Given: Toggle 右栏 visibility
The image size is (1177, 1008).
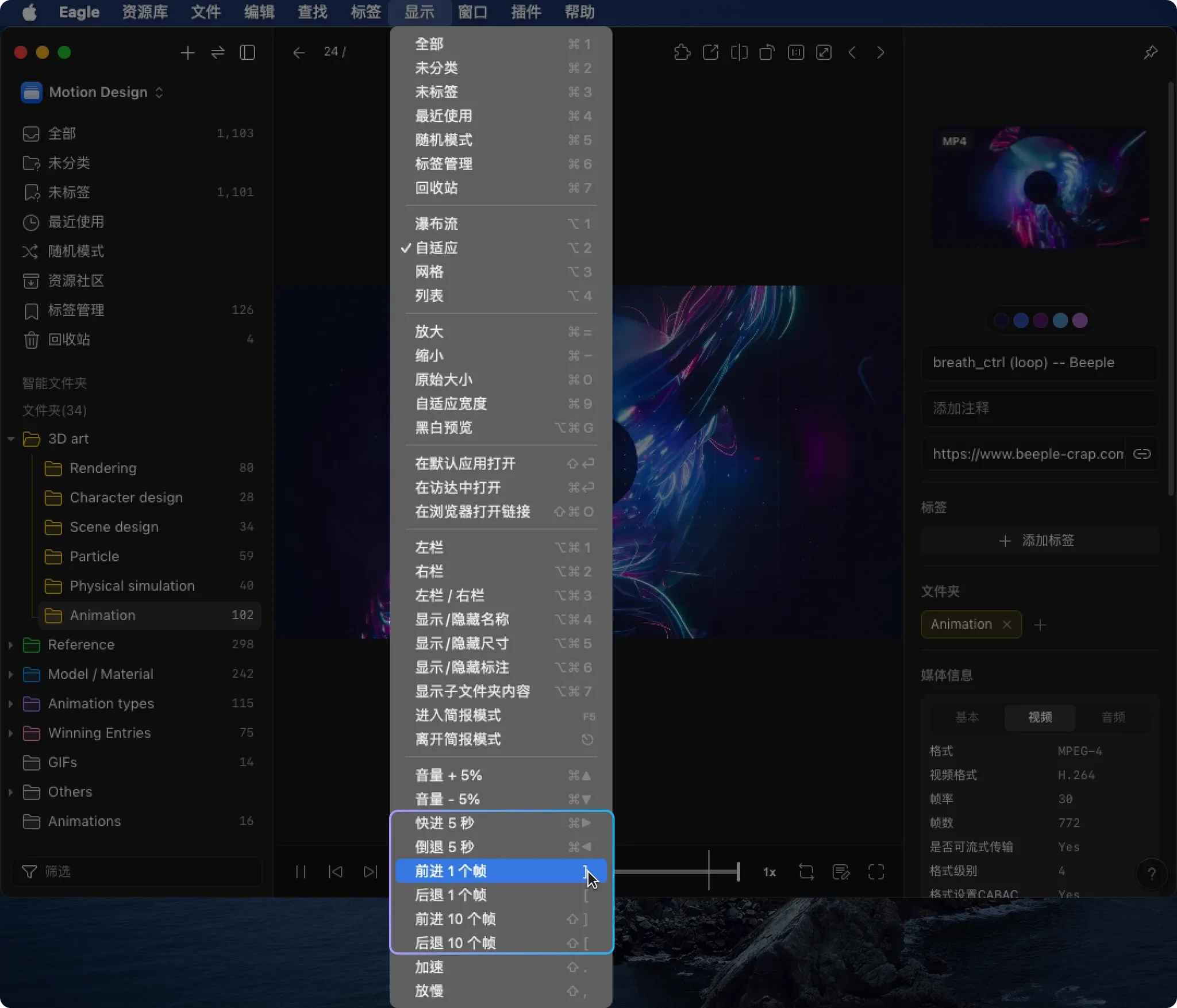Looking at the screenshot, I should tap(501, 571).
